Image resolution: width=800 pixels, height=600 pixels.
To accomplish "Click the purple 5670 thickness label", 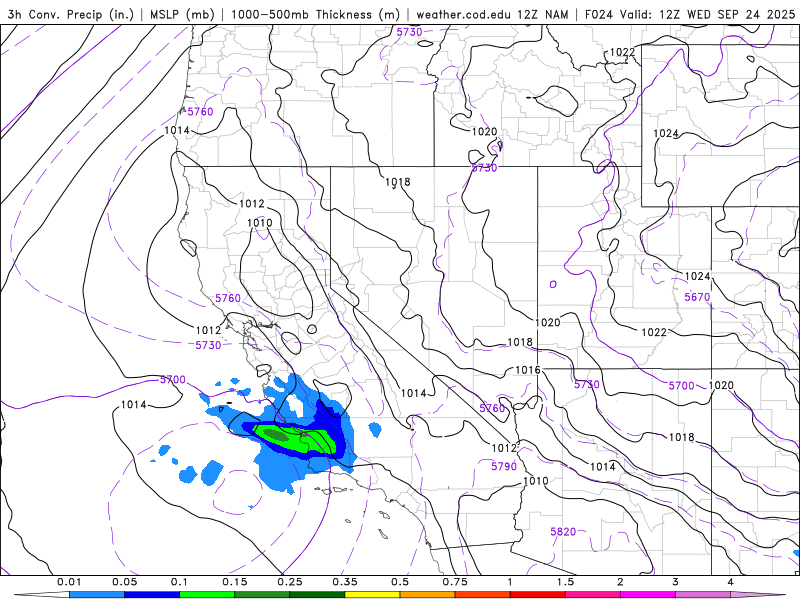I will 697,297.
